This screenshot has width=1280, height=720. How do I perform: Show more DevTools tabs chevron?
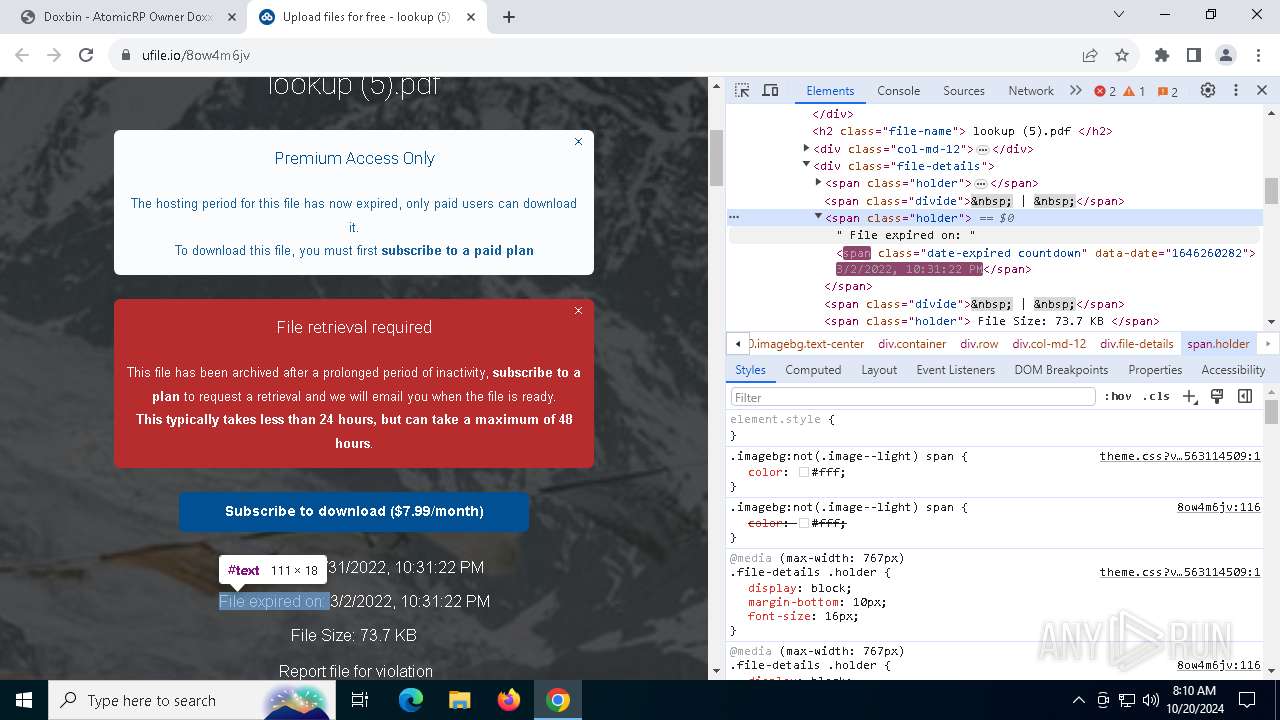click(1076, 90)
